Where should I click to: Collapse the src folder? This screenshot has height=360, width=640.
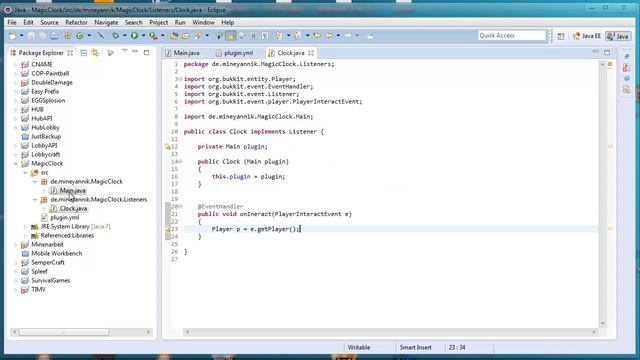tap(25, 173)
